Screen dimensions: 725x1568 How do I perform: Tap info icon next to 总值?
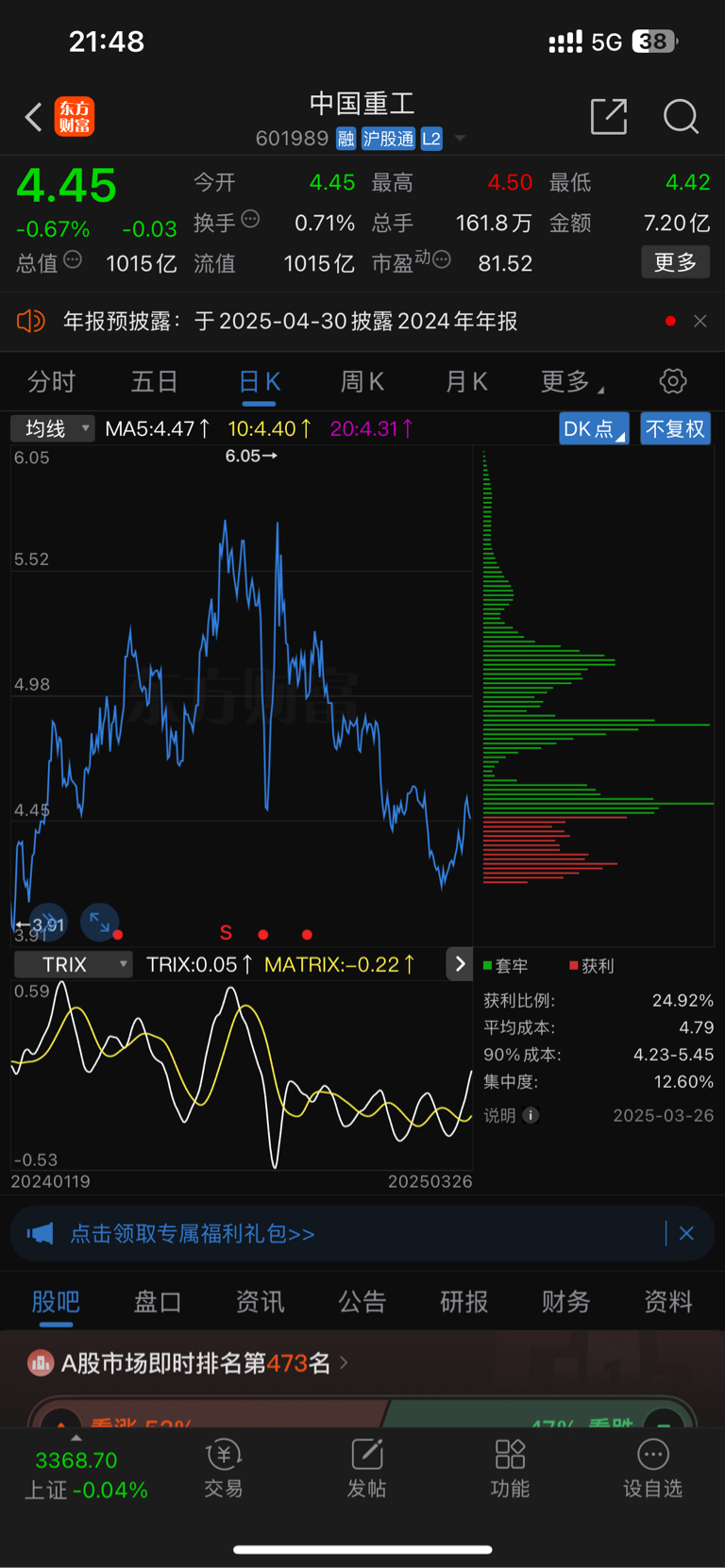click(x=73, y=259)
